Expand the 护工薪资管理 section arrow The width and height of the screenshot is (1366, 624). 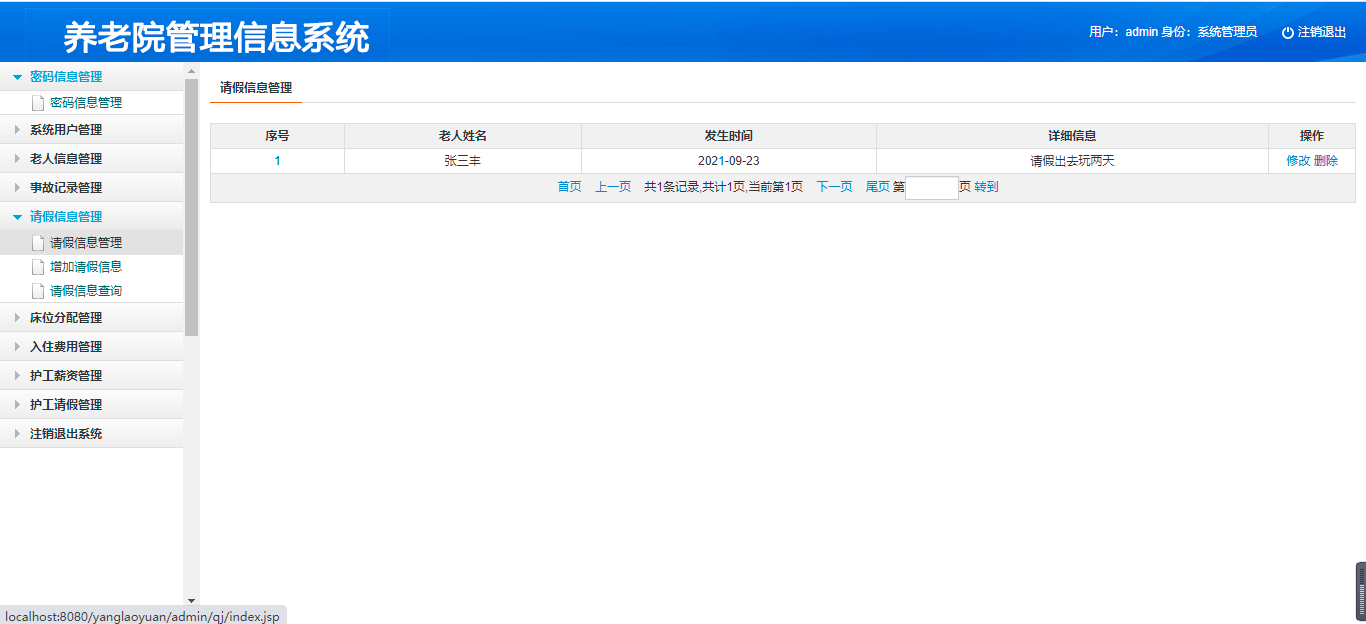17,376
